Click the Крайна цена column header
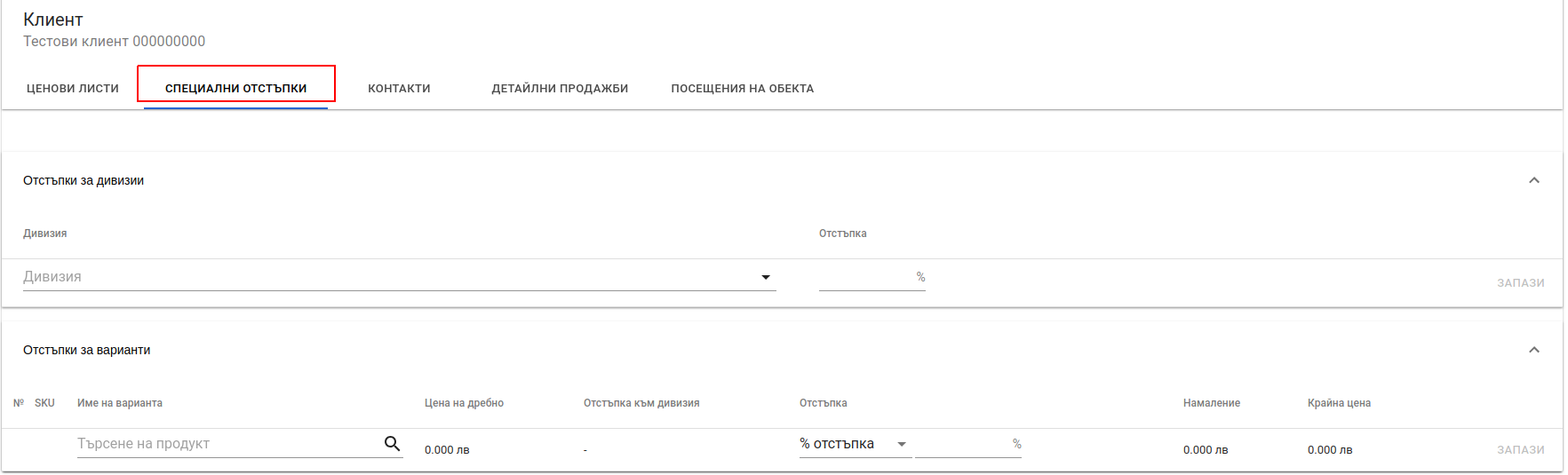1568x475 pixels. 1339,403
